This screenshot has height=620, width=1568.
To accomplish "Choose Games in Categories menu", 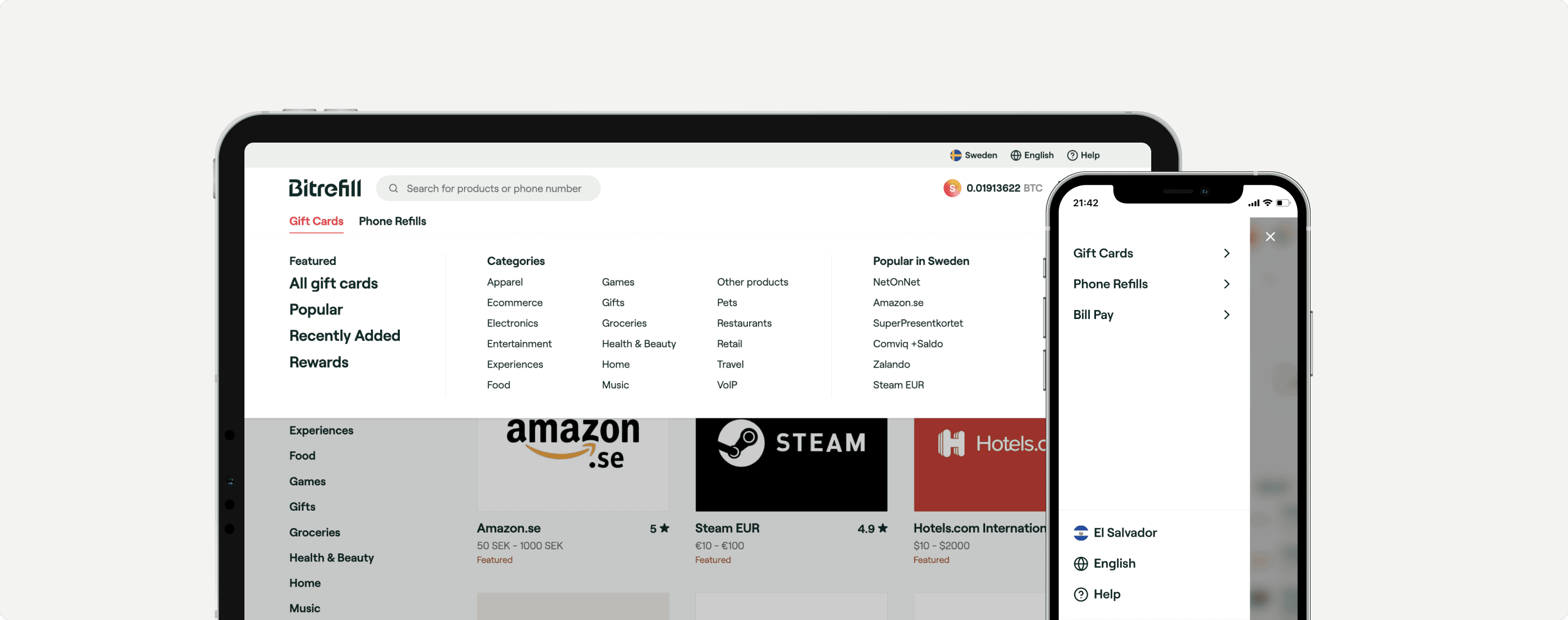I will 618,282.
